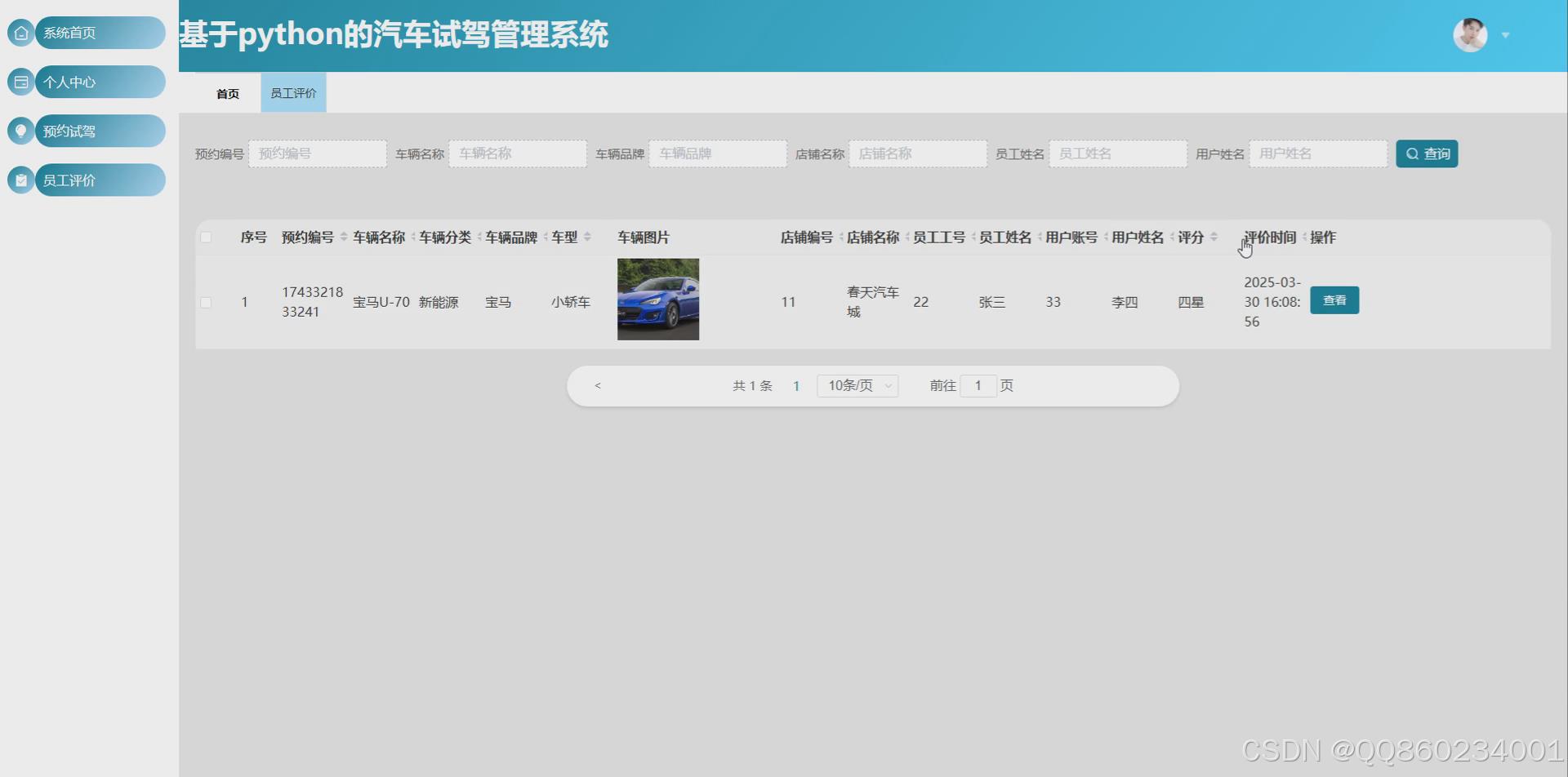Toggle the select-all checkbox in table header
Screen dimensions: 1568x777
206,238
